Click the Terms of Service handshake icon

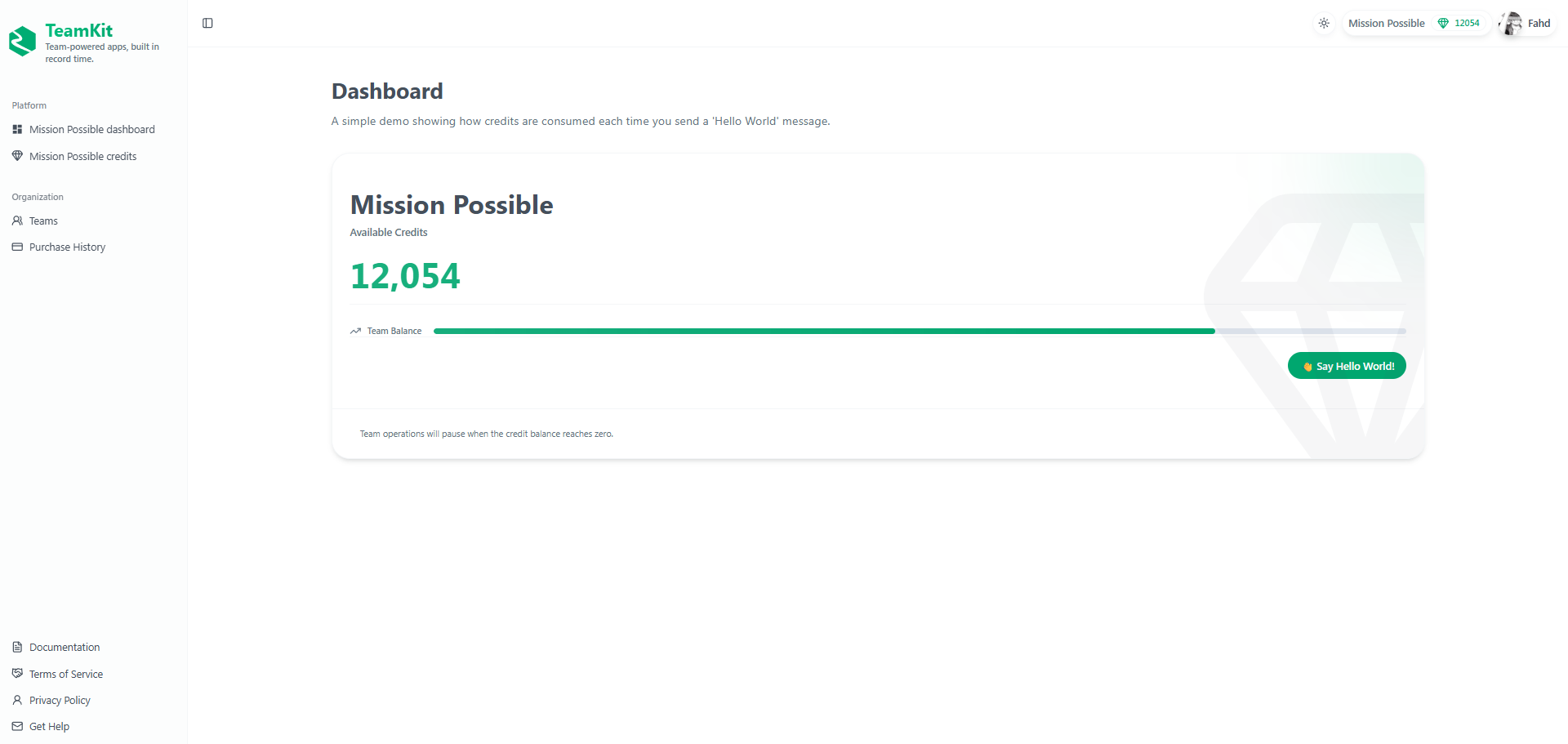click(x=17, y=674)
